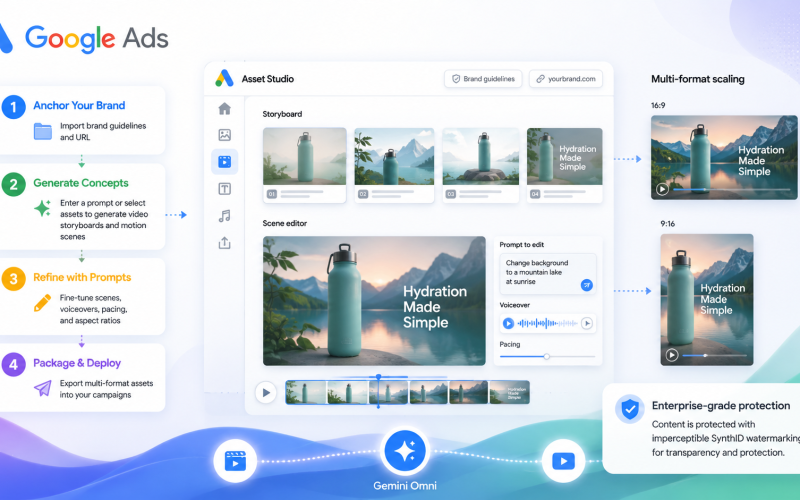Image resolution: width=800 pixels, height=500 pixels.
Task: Open the yourbrand.com link button
Action: click(566, 79)
